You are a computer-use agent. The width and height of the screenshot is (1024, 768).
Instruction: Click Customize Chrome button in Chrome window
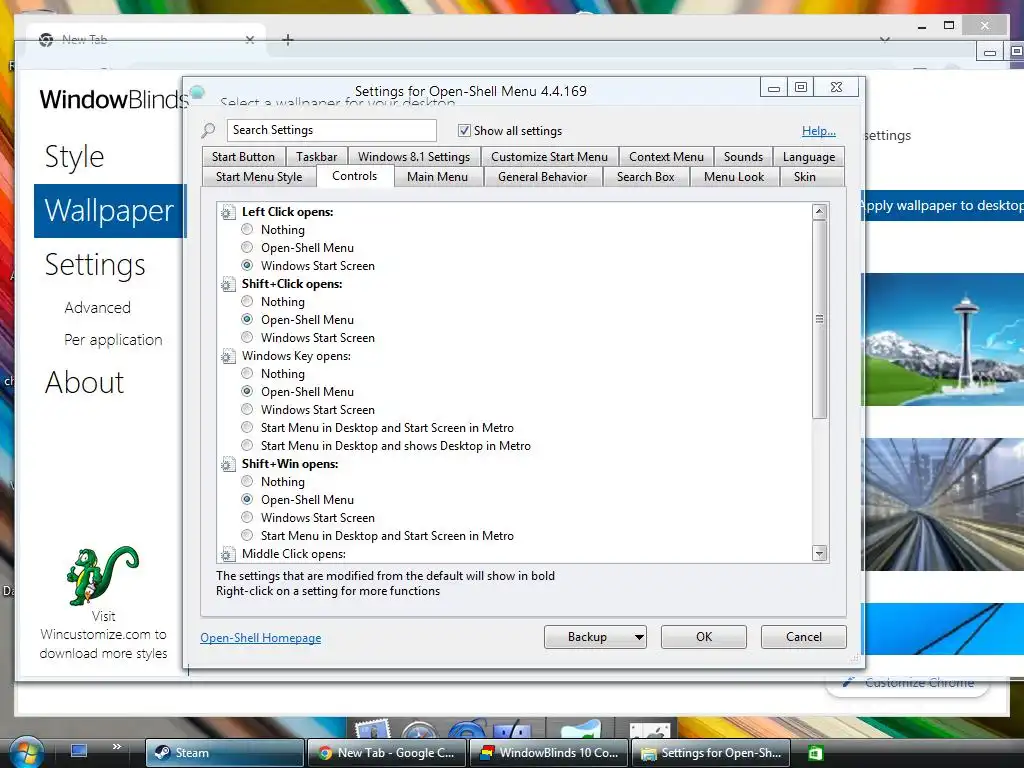tap(909, 683)
